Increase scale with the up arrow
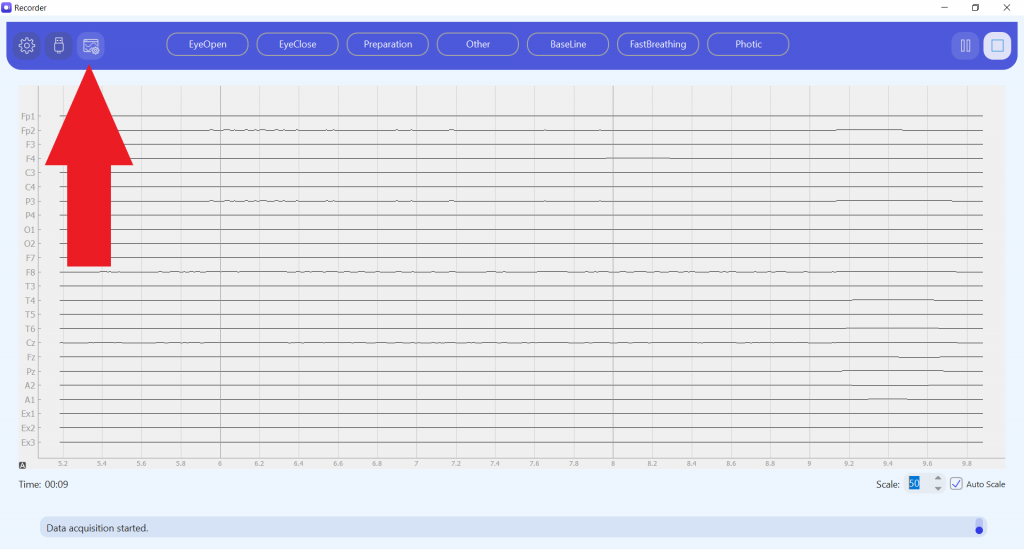 pos(937,479)
